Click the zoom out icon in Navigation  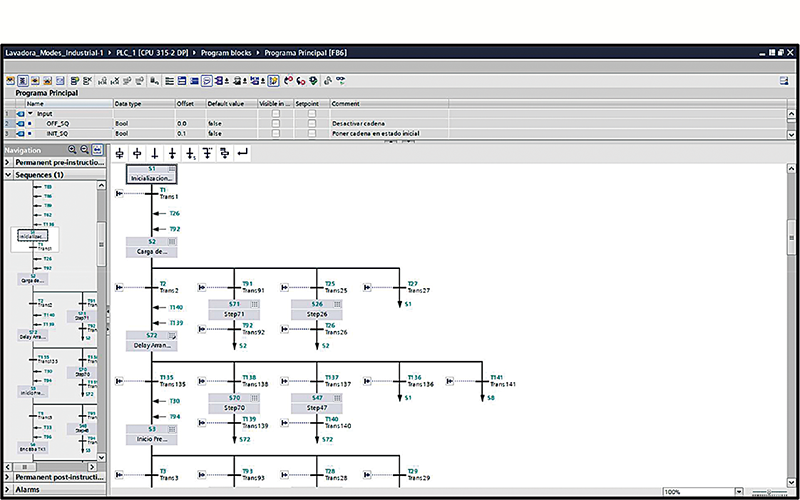(x=84, y=150)
